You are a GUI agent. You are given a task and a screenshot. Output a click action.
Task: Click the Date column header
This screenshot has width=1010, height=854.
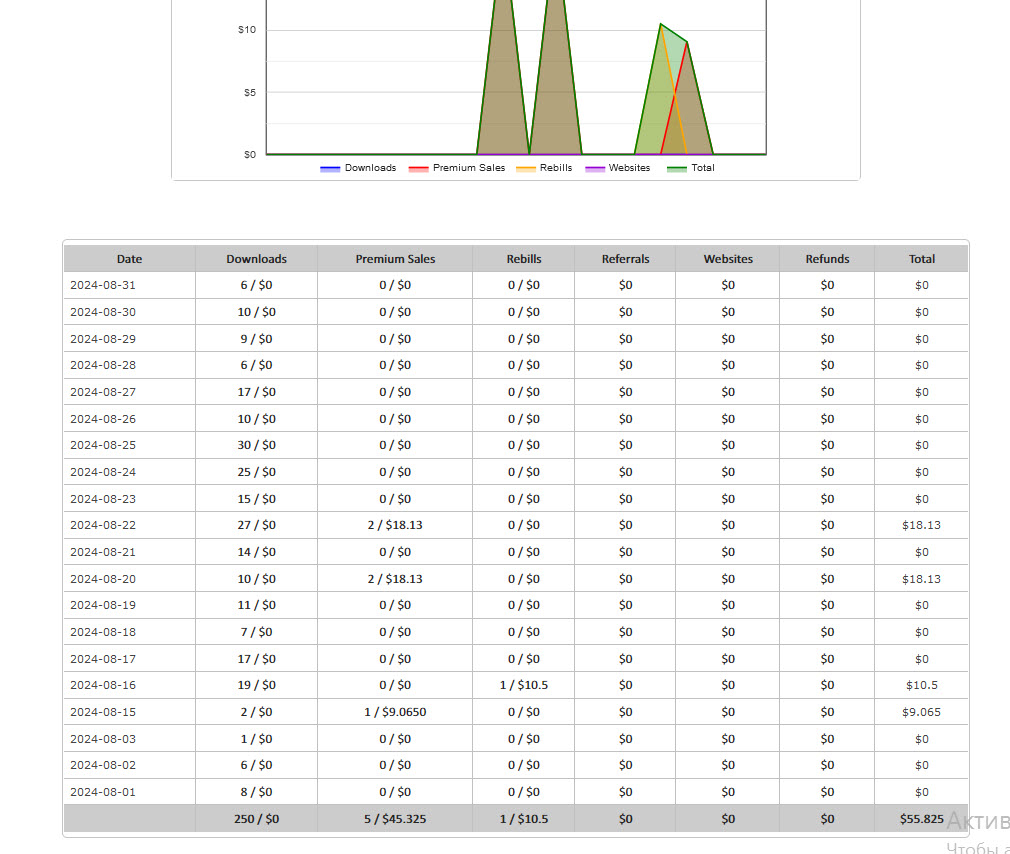pyautogui.click(x=129, y=259)
